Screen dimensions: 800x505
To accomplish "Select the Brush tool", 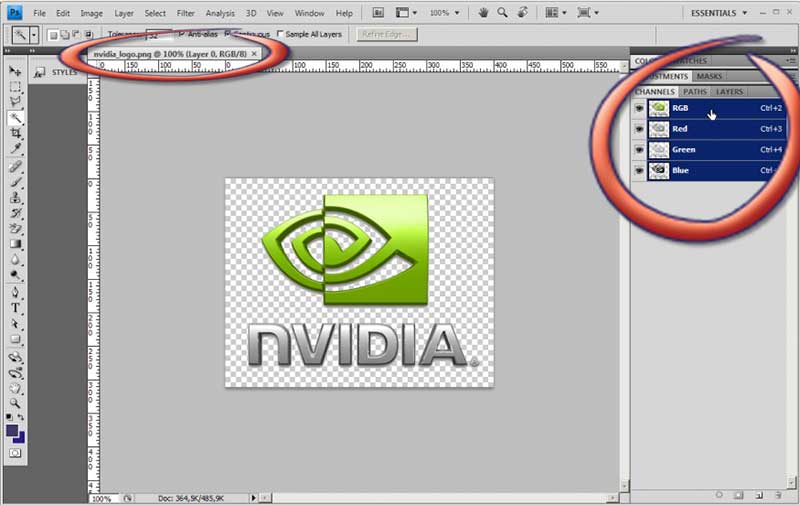I will pos(15,182).
